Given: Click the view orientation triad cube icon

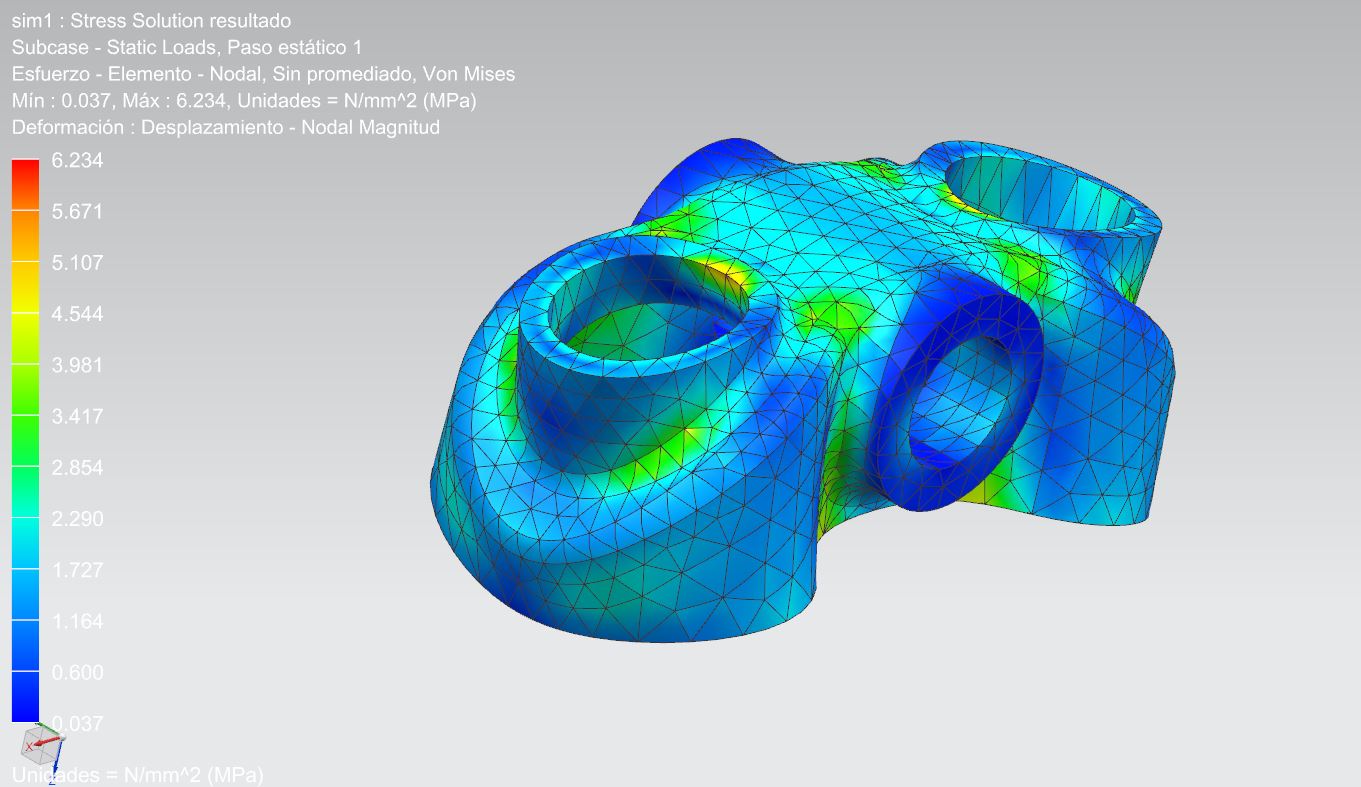Looking at the screenshot, I should pos(42,746).
